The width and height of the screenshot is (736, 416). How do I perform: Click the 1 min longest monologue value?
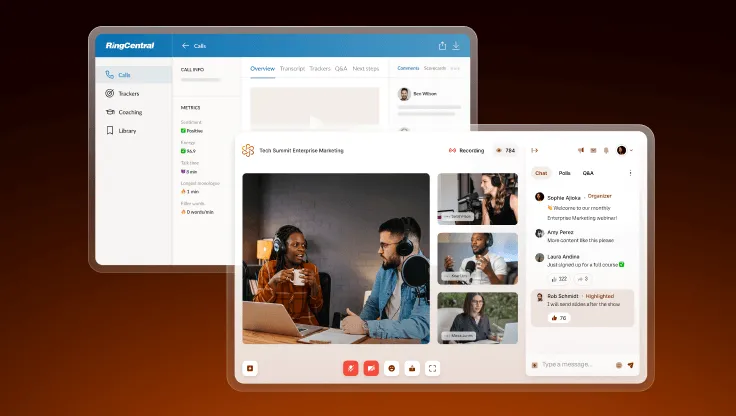[190, 192]
